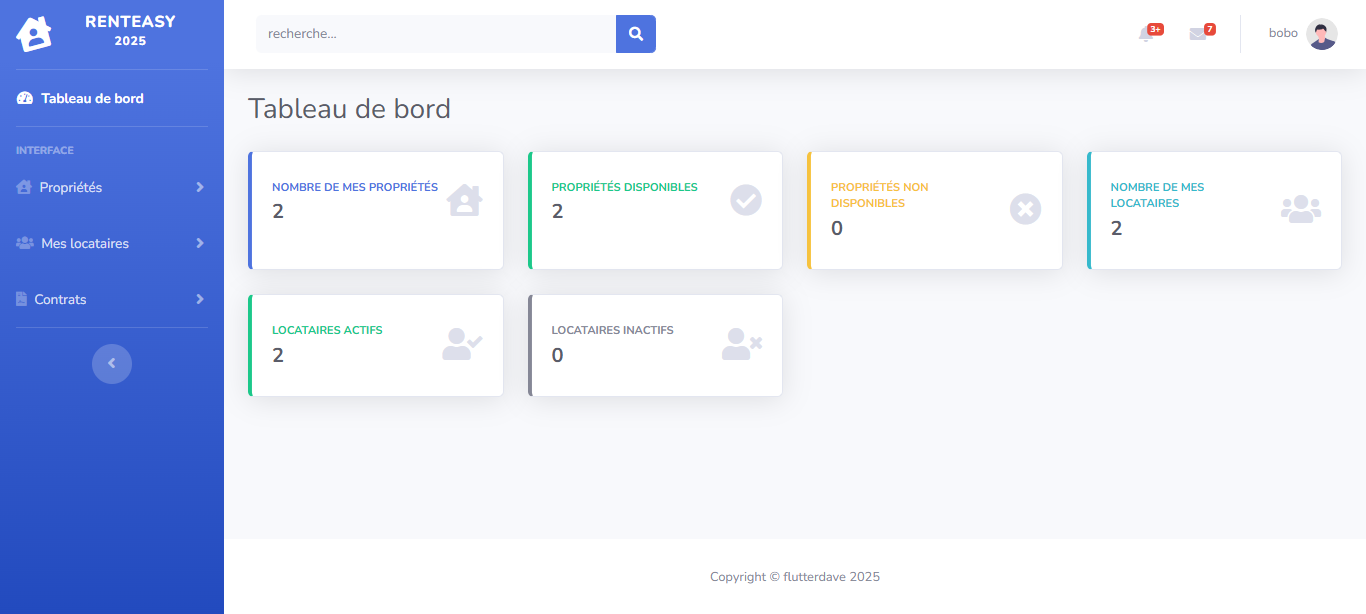Open the notifications bell icon
This screenshot has height=614, width=1366.
point(1146,34)
